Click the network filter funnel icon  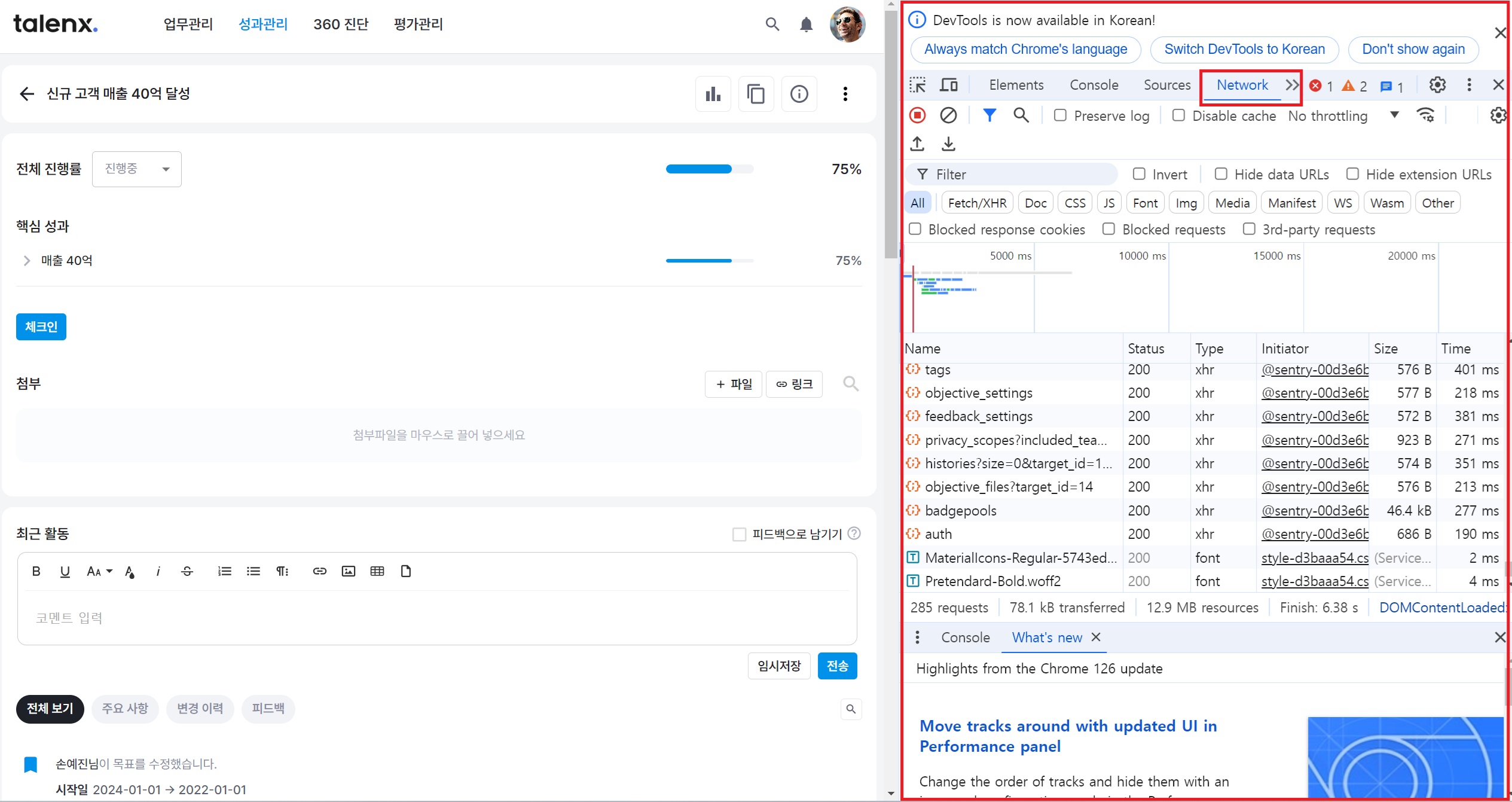989,115
